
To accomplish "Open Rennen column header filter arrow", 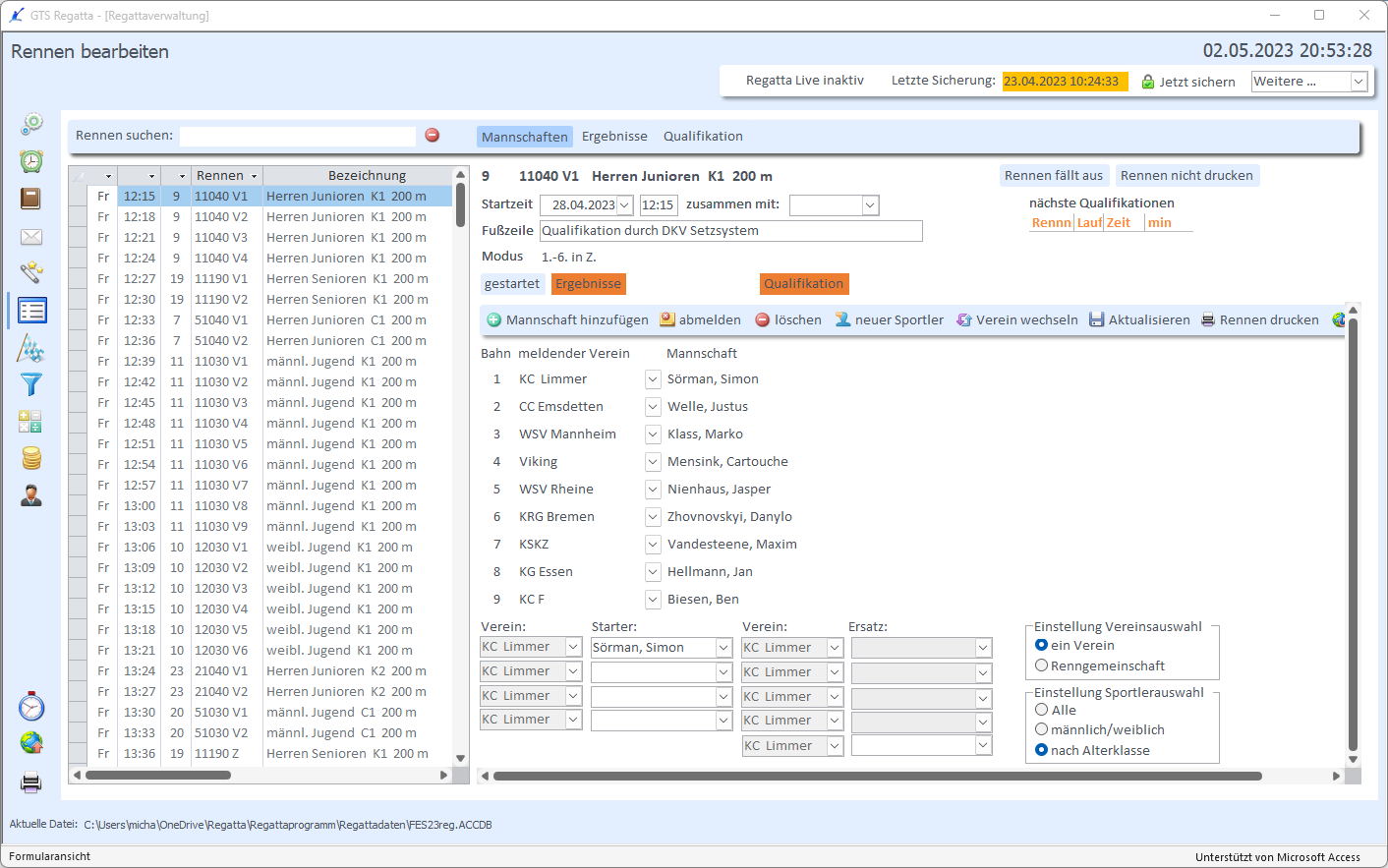I will click(x=254, y=176).
